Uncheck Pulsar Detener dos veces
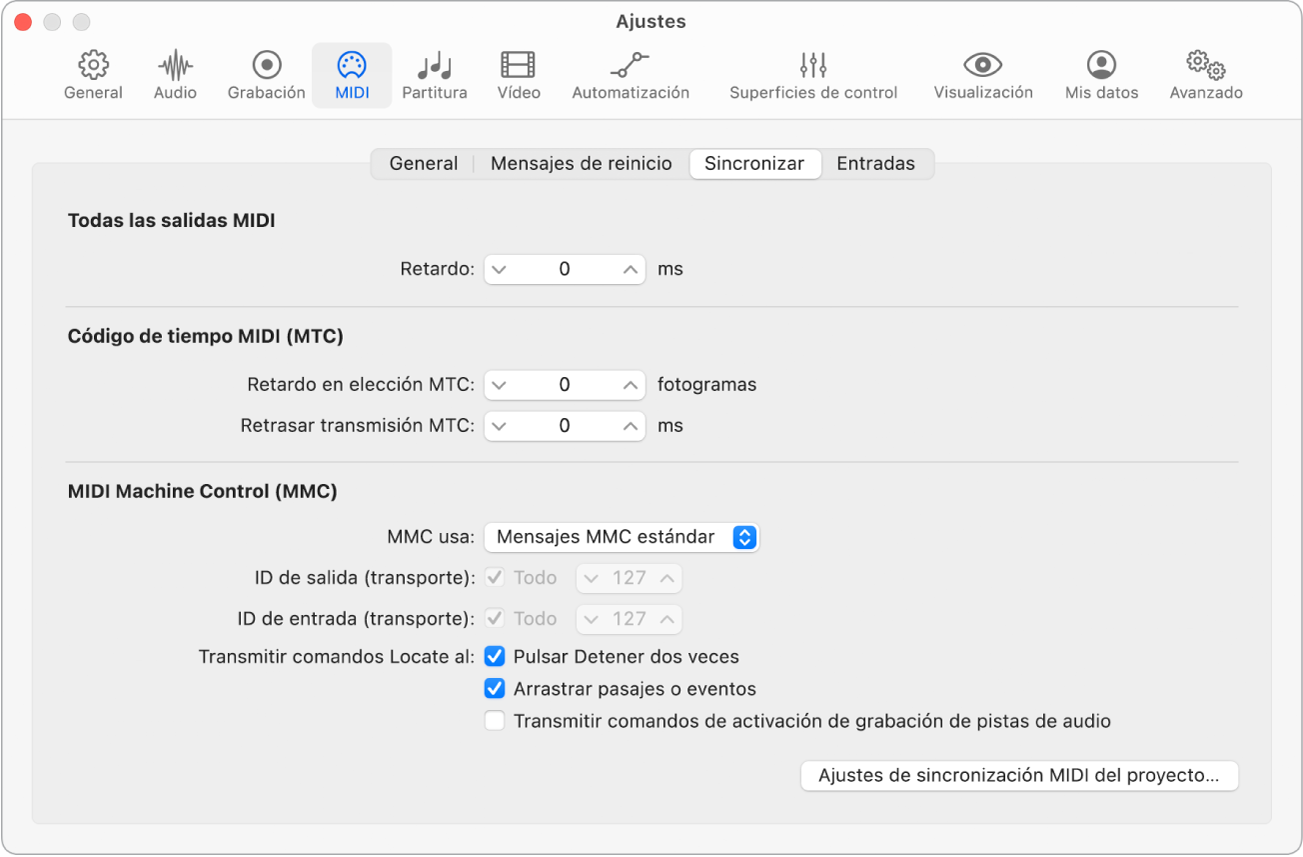This screenshot has height=857, width=1303. coord(495,657)
